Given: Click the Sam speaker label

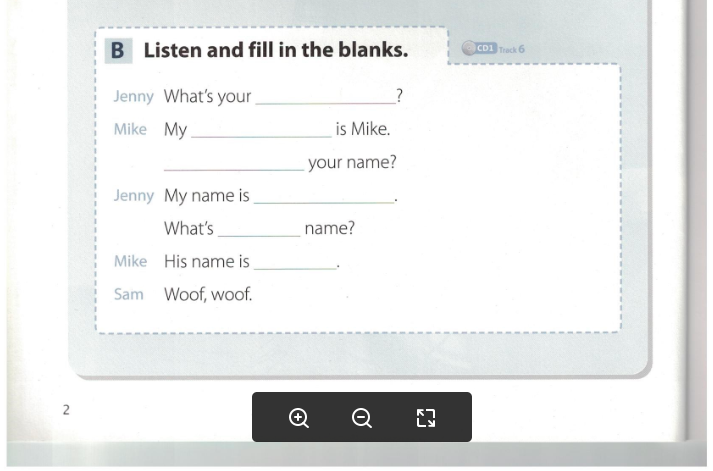Looking at the screenshot, I should tap(128, 294).
